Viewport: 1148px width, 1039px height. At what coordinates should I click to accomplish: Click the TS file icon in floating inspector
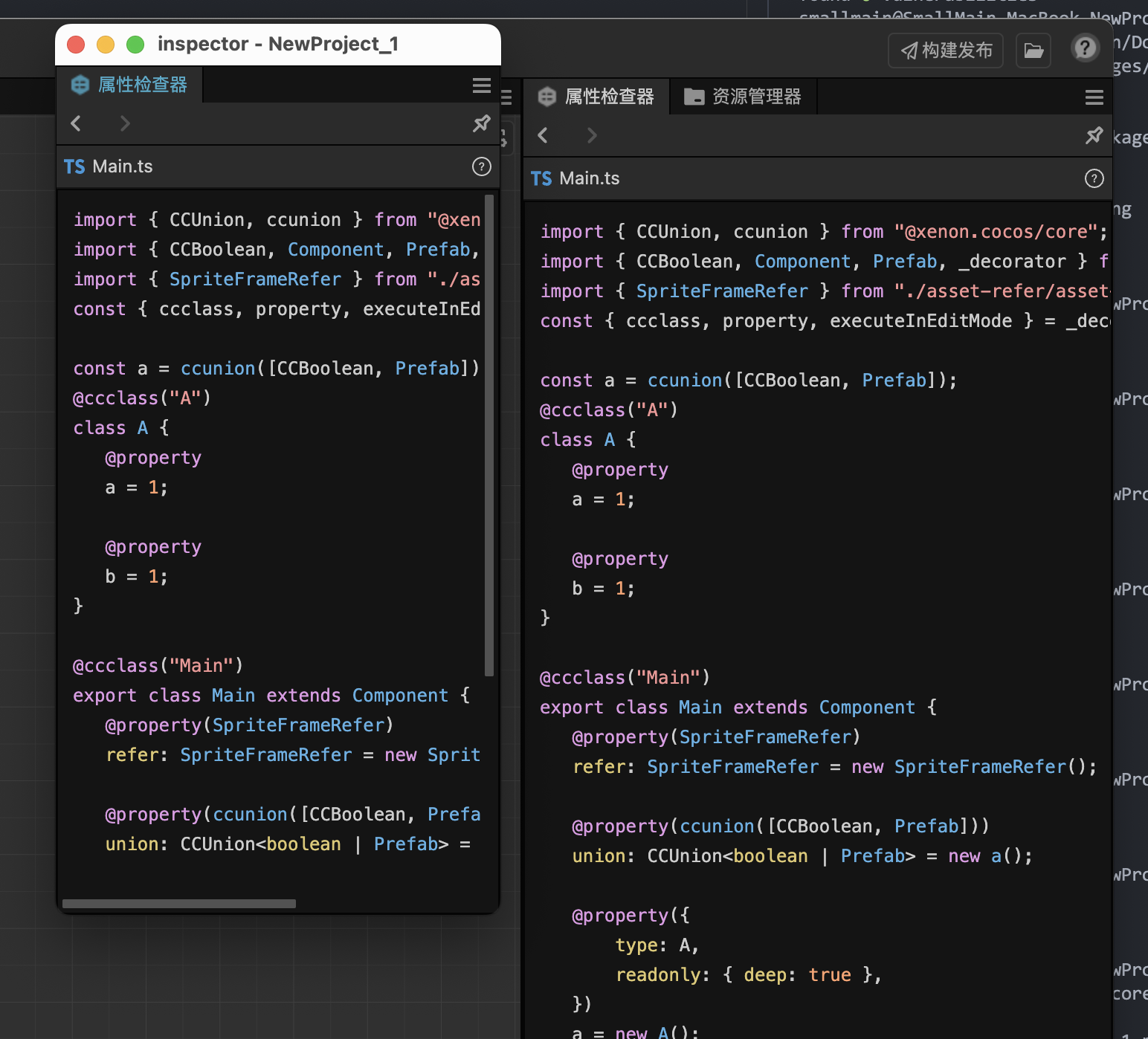tap(74, 166)
